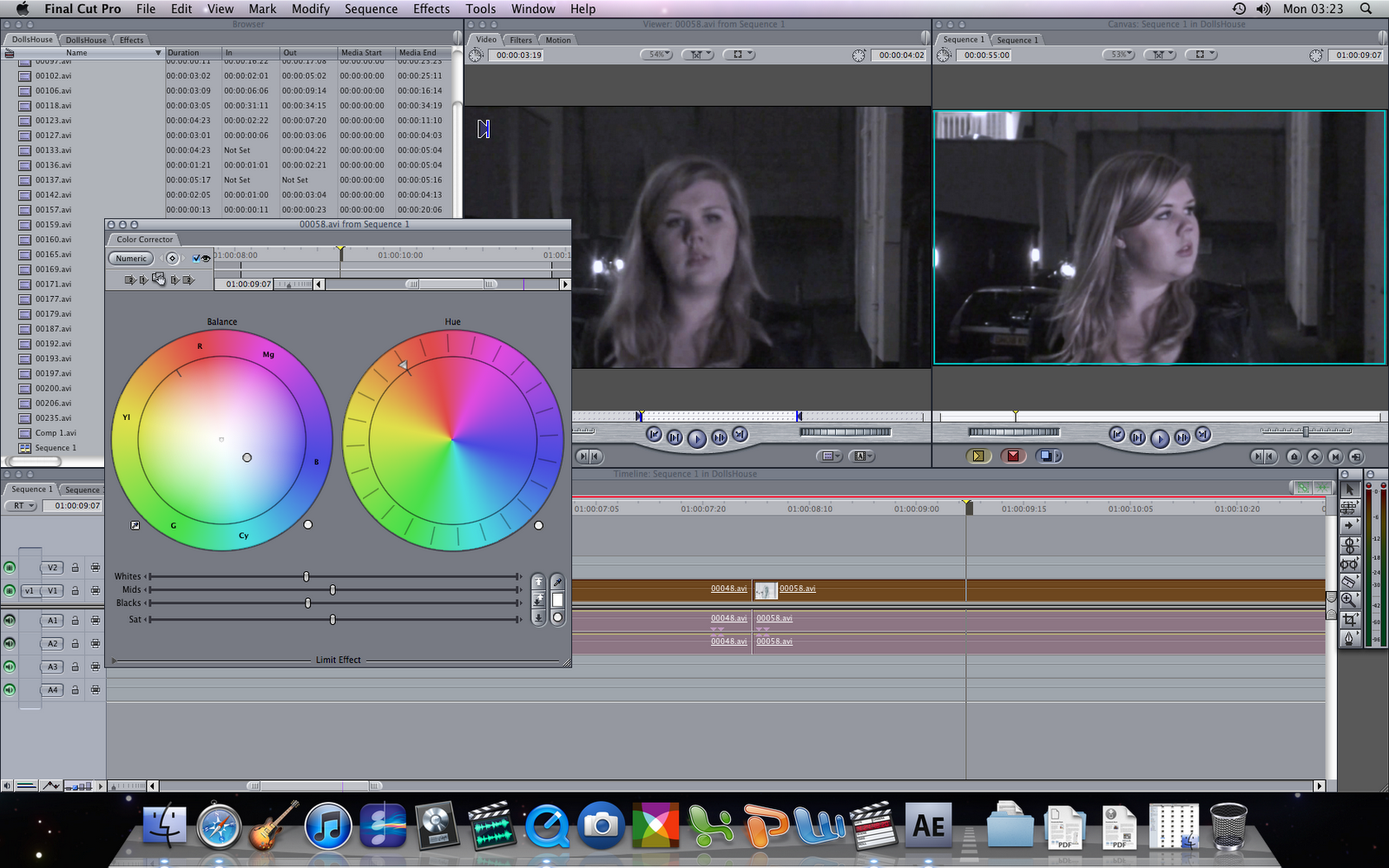Adjust the Sat slider handle
The image size is (1389, 868).
(x=332, y=620)
